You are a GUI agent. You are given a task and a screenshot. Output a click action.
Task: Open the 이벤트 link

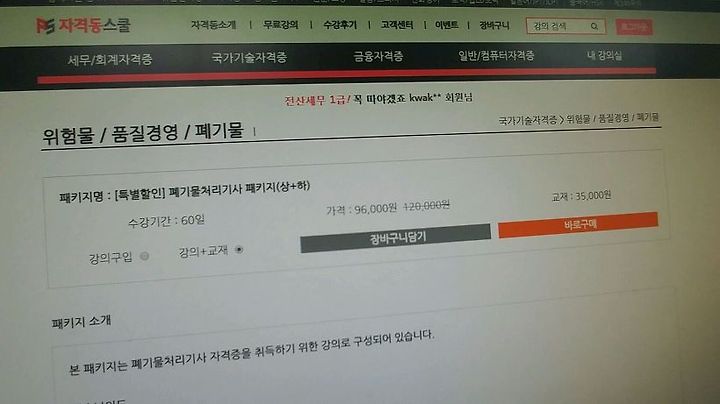point(446,25)
